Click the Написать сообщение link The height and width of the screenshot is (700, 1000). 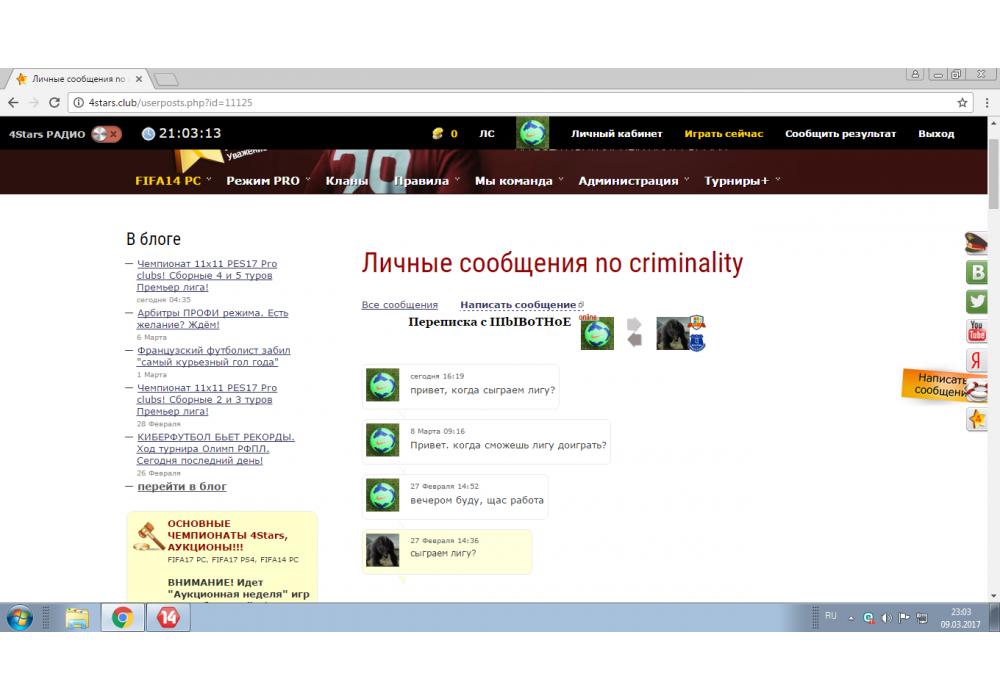coord(518,305)
